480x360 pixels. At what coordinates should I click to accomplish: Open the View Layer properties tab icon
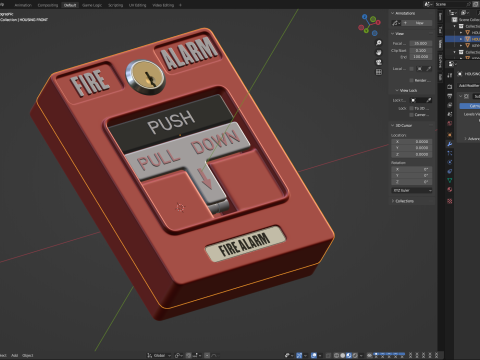tap(450, 105)
